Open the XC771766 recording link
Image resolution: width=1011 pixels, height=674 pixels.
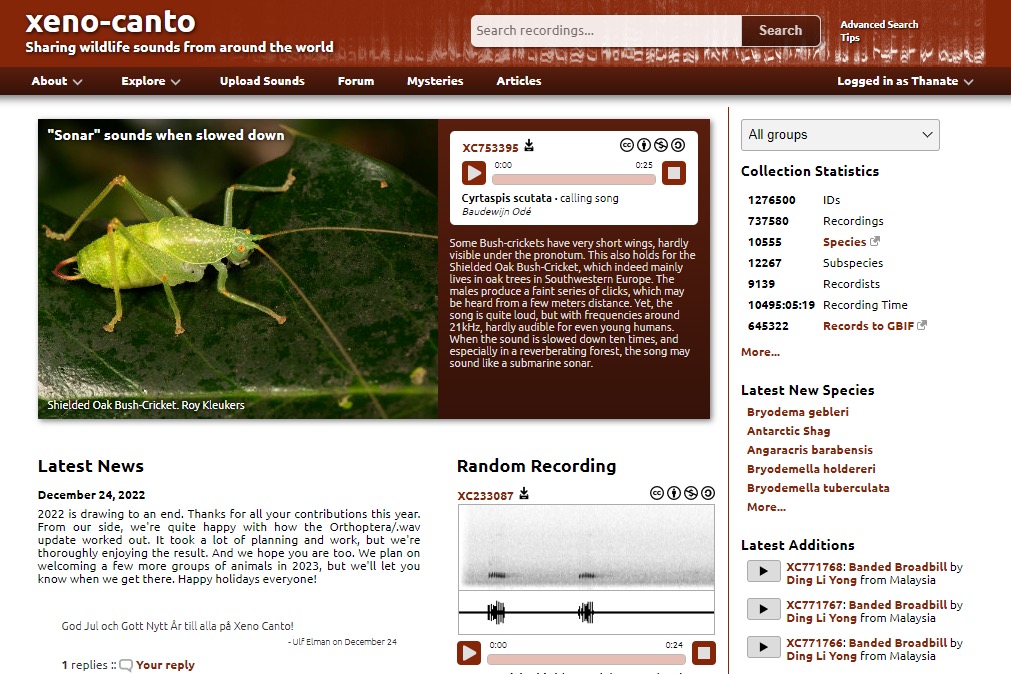[x=814, y=643]
